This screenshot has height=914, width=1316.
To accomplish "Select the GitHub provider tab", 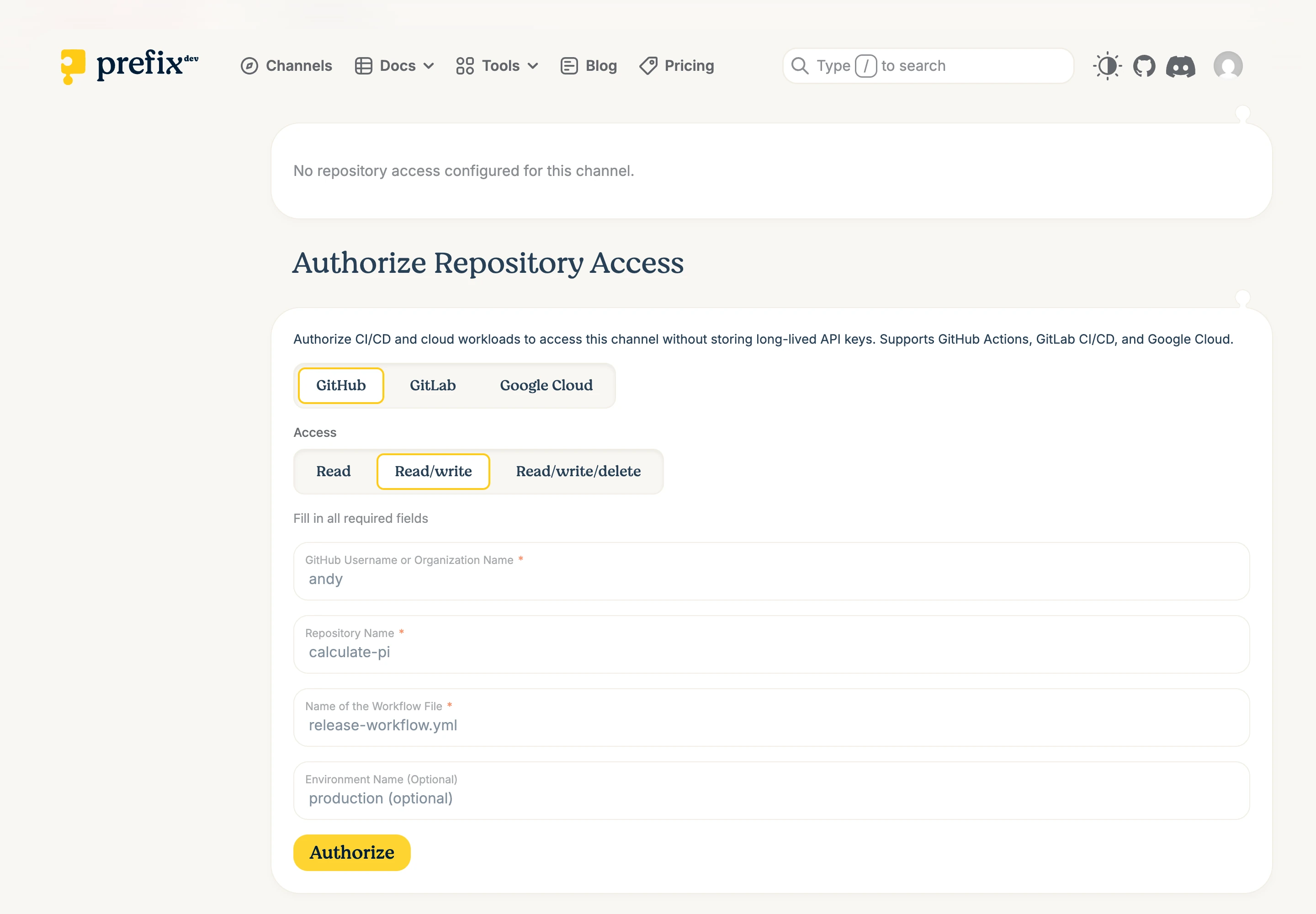I will coord(341,385).
